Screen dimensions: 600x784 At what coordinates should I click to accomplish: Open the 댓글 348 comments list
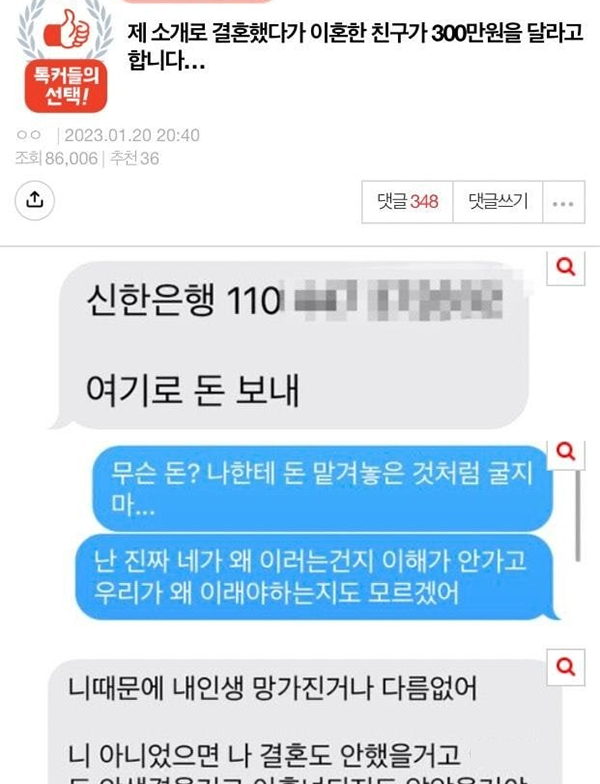(x=408, y=202)
